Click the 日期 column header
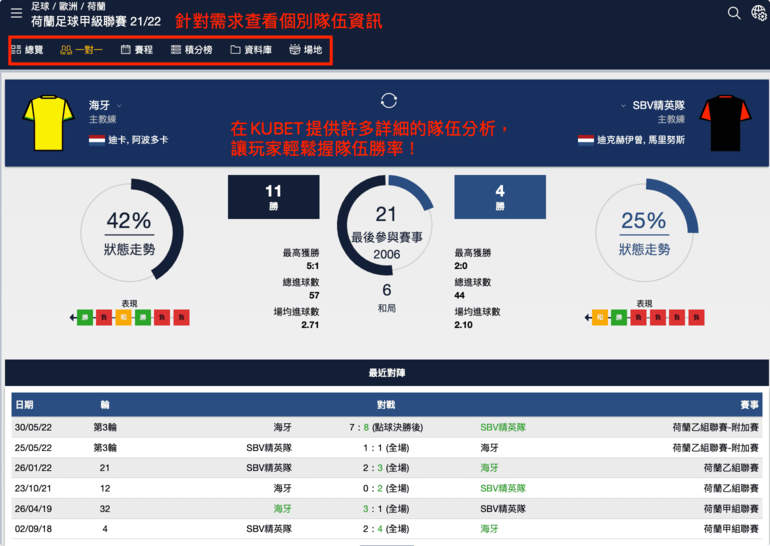The width and height of the screenshot is (770, 546). pyautogui.click(x=24, y=405)
